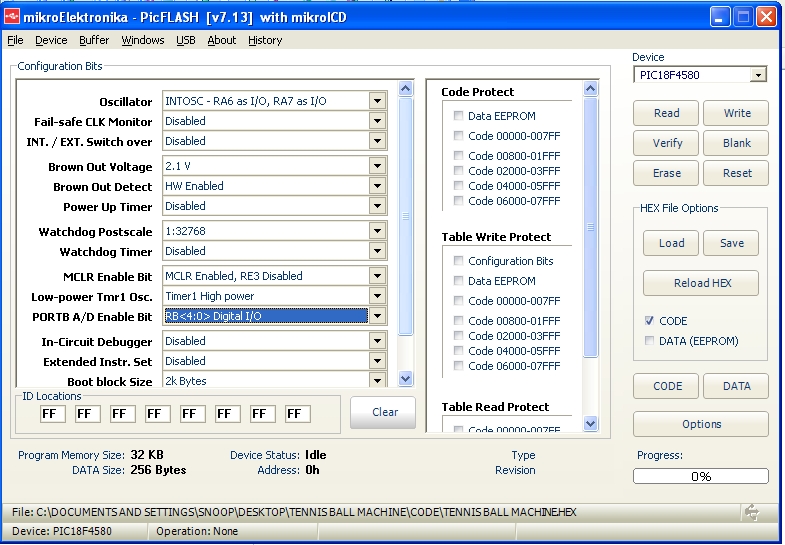Open Fail-safe CLK Monitor dropdown
Viewport: 785px width, 545px height.
coord(377,121)
